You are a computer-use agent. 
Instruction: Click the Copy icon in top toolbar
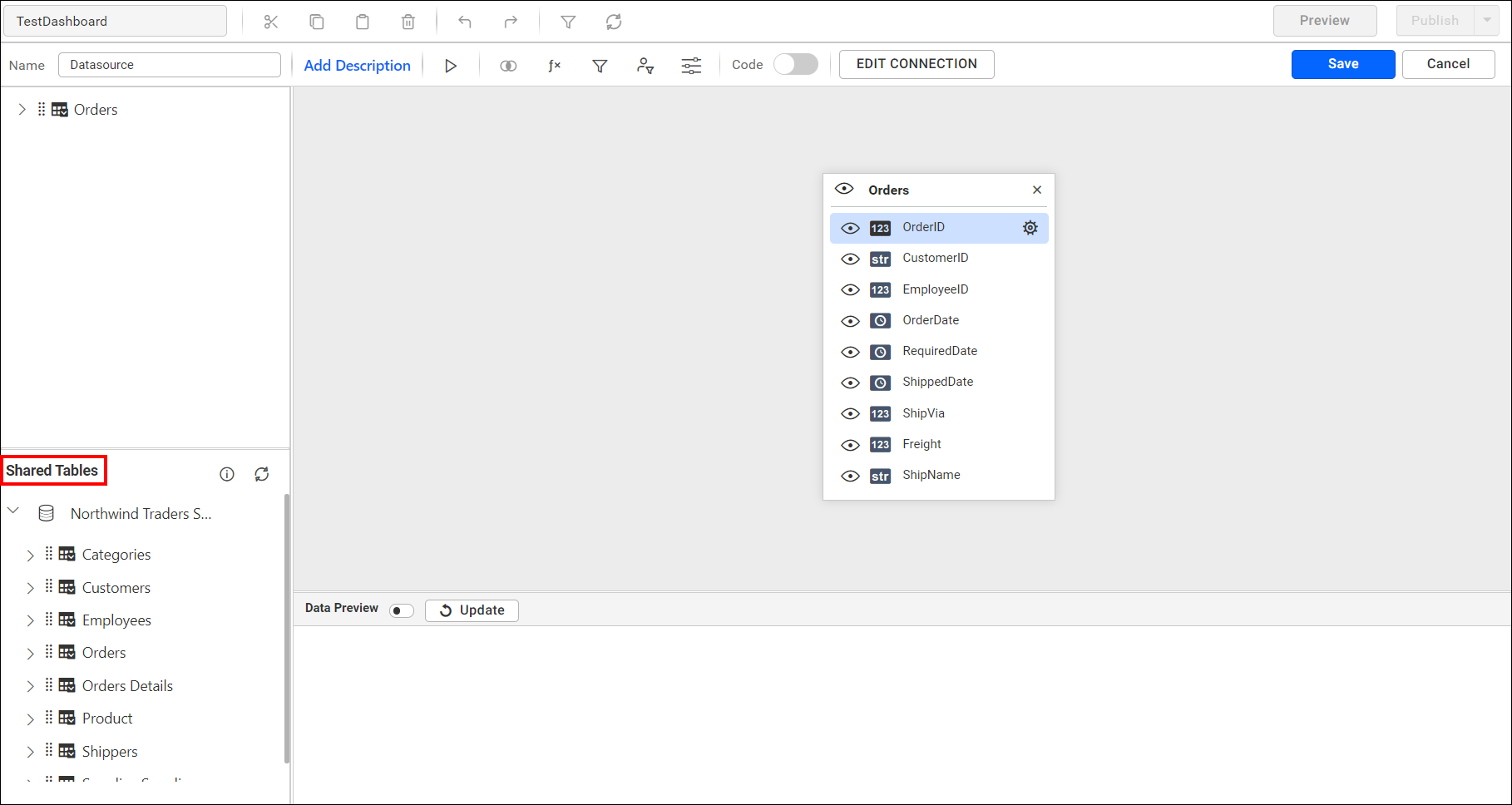click(x=317, y=22)
